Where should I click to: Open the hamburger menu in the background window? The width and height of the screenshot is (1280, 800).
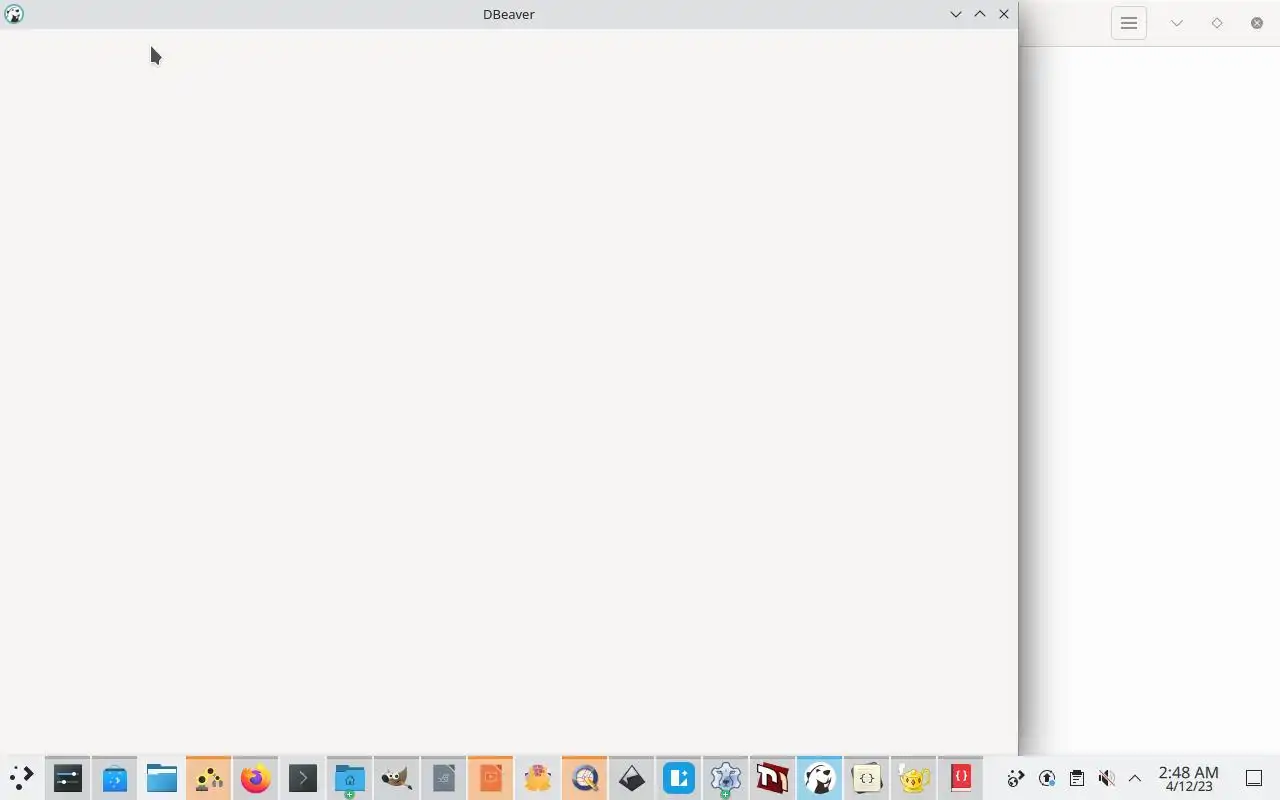coord(1129,23)
